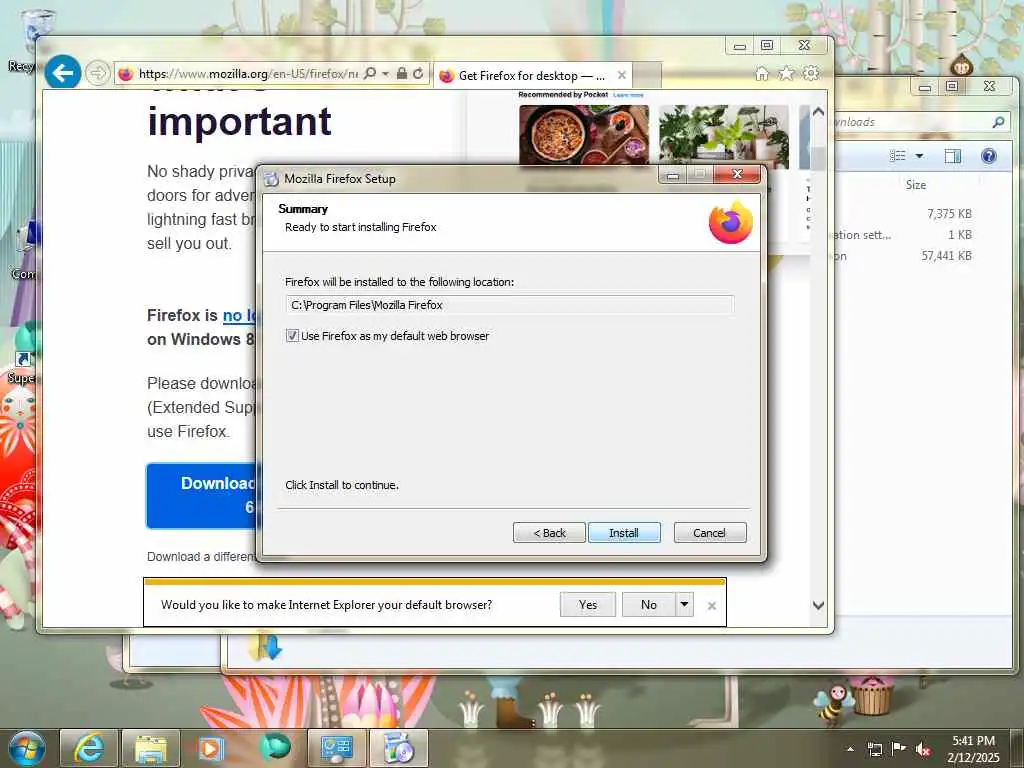Click No on the default browser prompt
The image size is (1024, 768).
(648, 605)
